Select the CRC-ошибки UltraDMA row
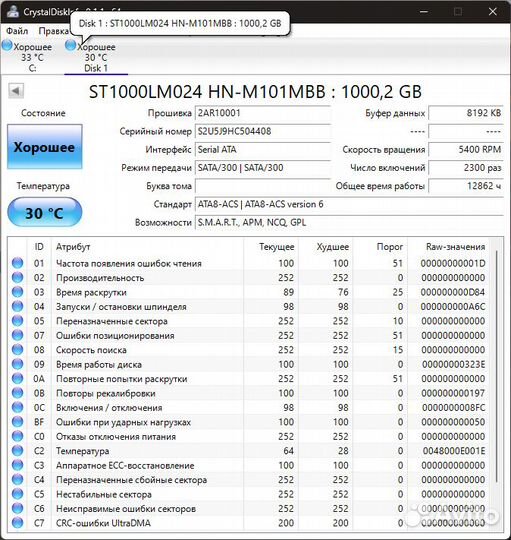Screen dimensions: 511x540 [x=249, y=523]
